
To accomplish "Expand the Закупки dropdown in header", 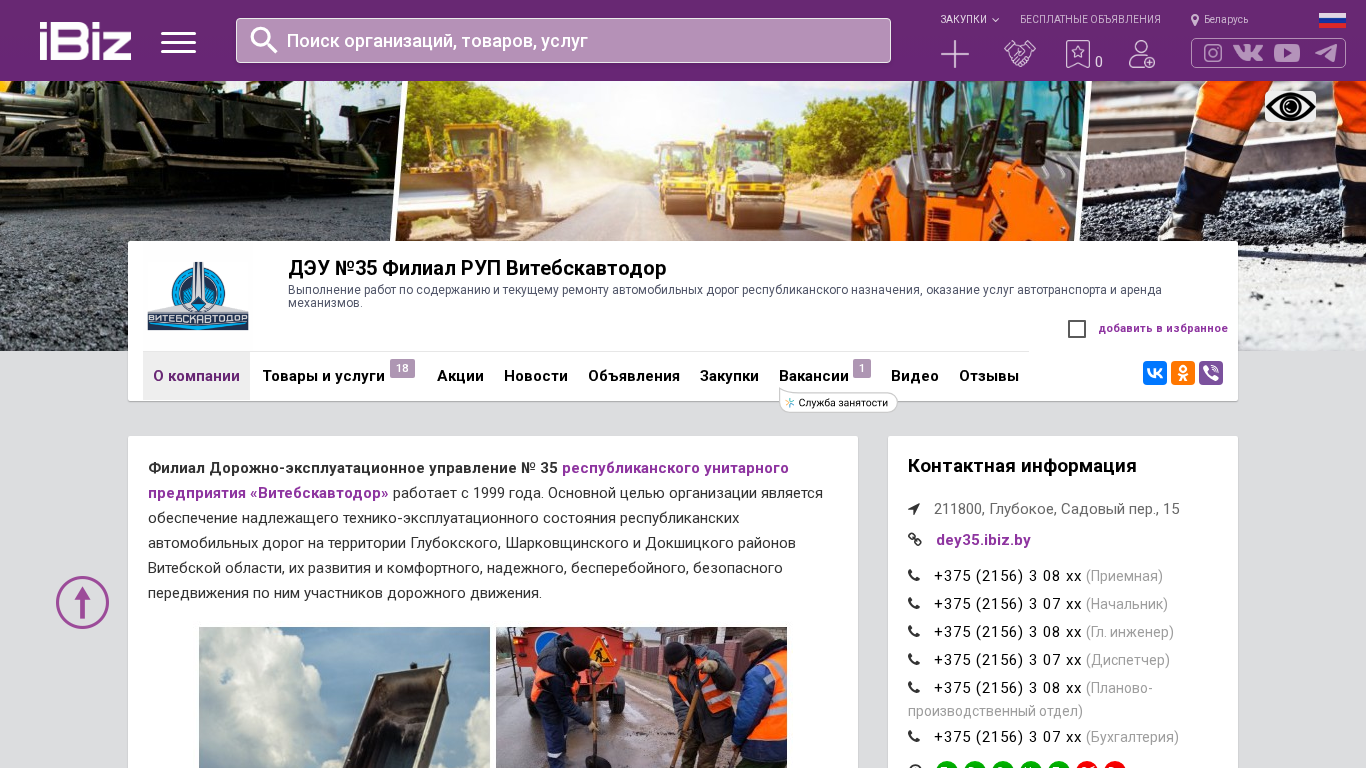I will 969,19.
